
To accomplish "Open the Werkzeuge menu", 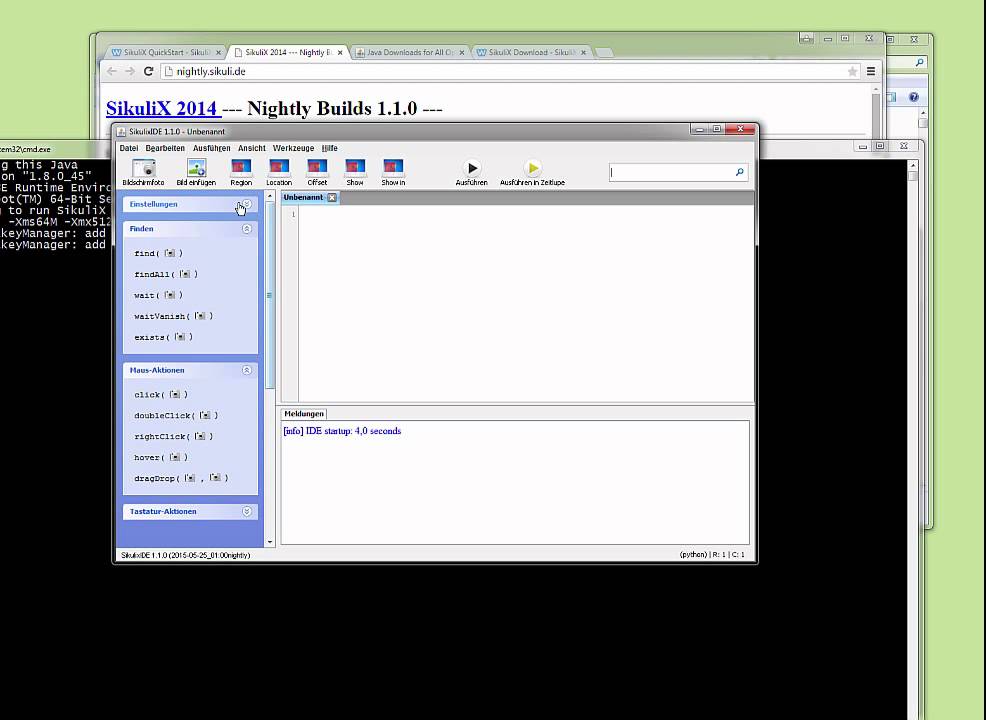I will tap(293, 148).
